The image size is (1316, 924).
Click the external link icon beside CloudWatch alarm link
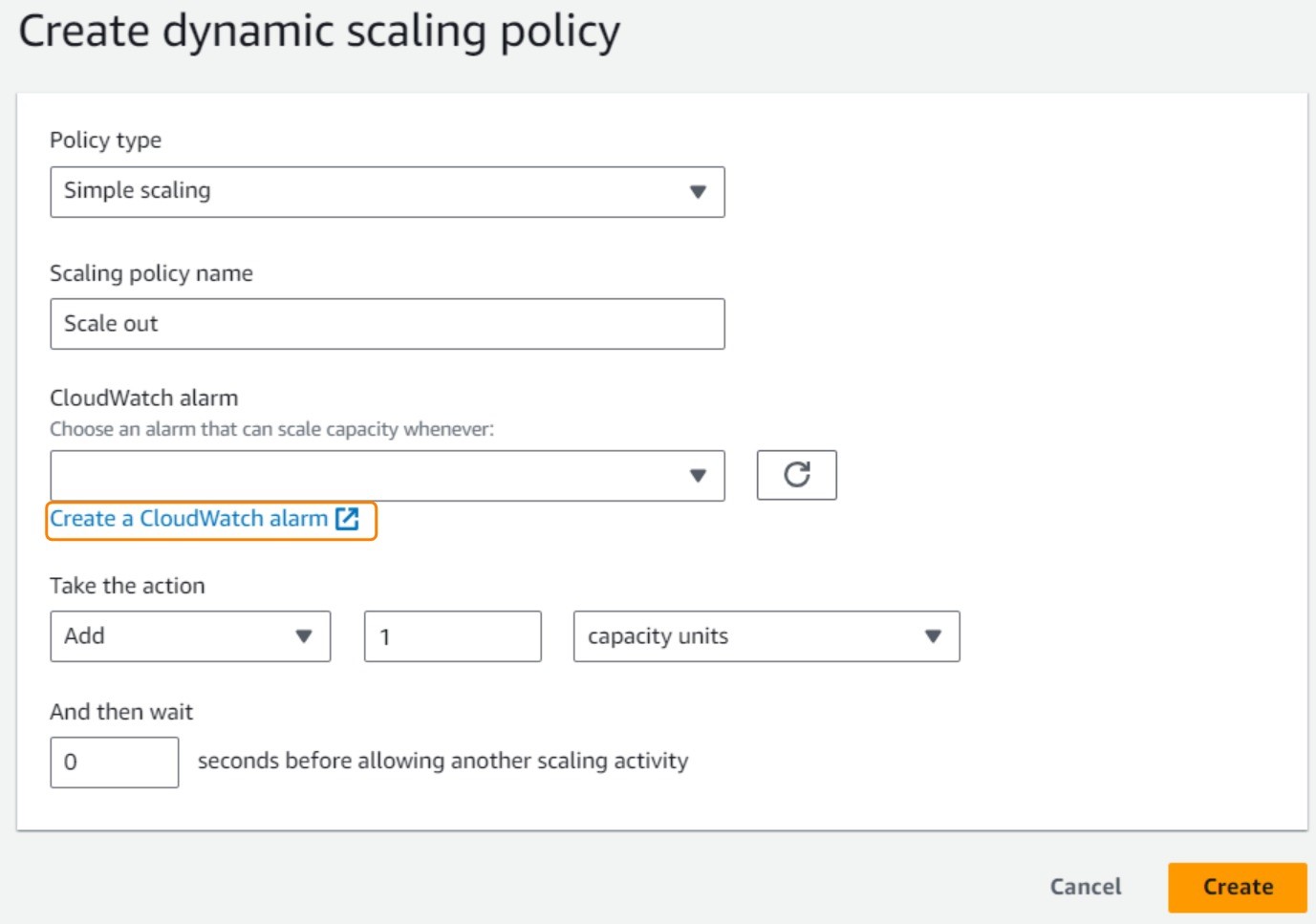click(x=347, y=519)
